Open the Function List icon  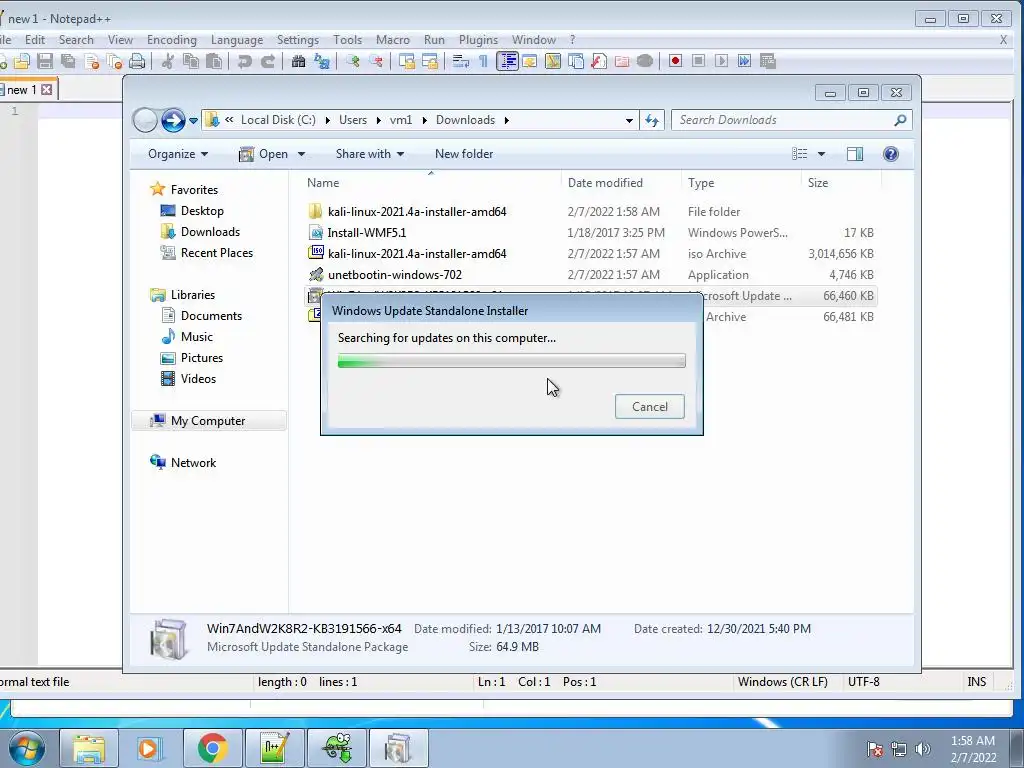point(599,61)
